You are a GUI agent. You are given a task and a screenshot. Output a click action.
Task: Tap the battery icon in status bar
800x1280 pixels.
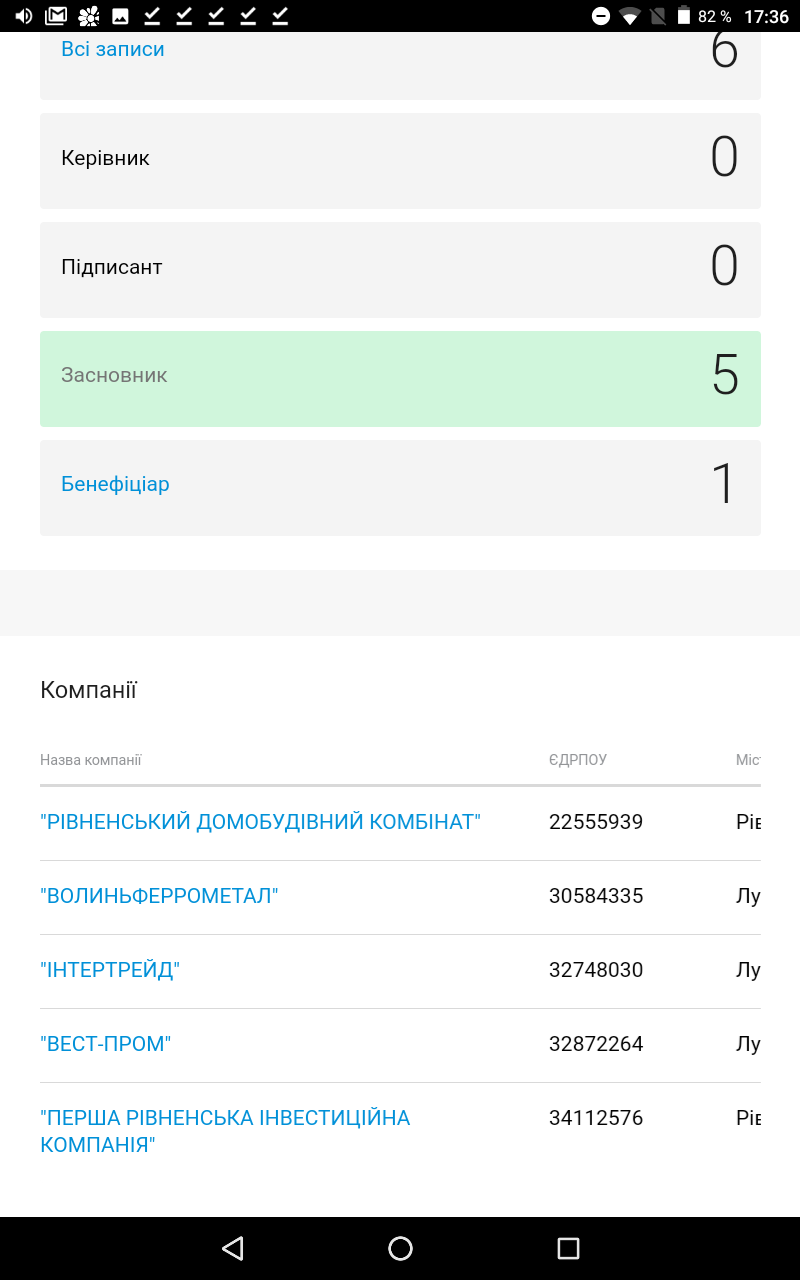684,16
